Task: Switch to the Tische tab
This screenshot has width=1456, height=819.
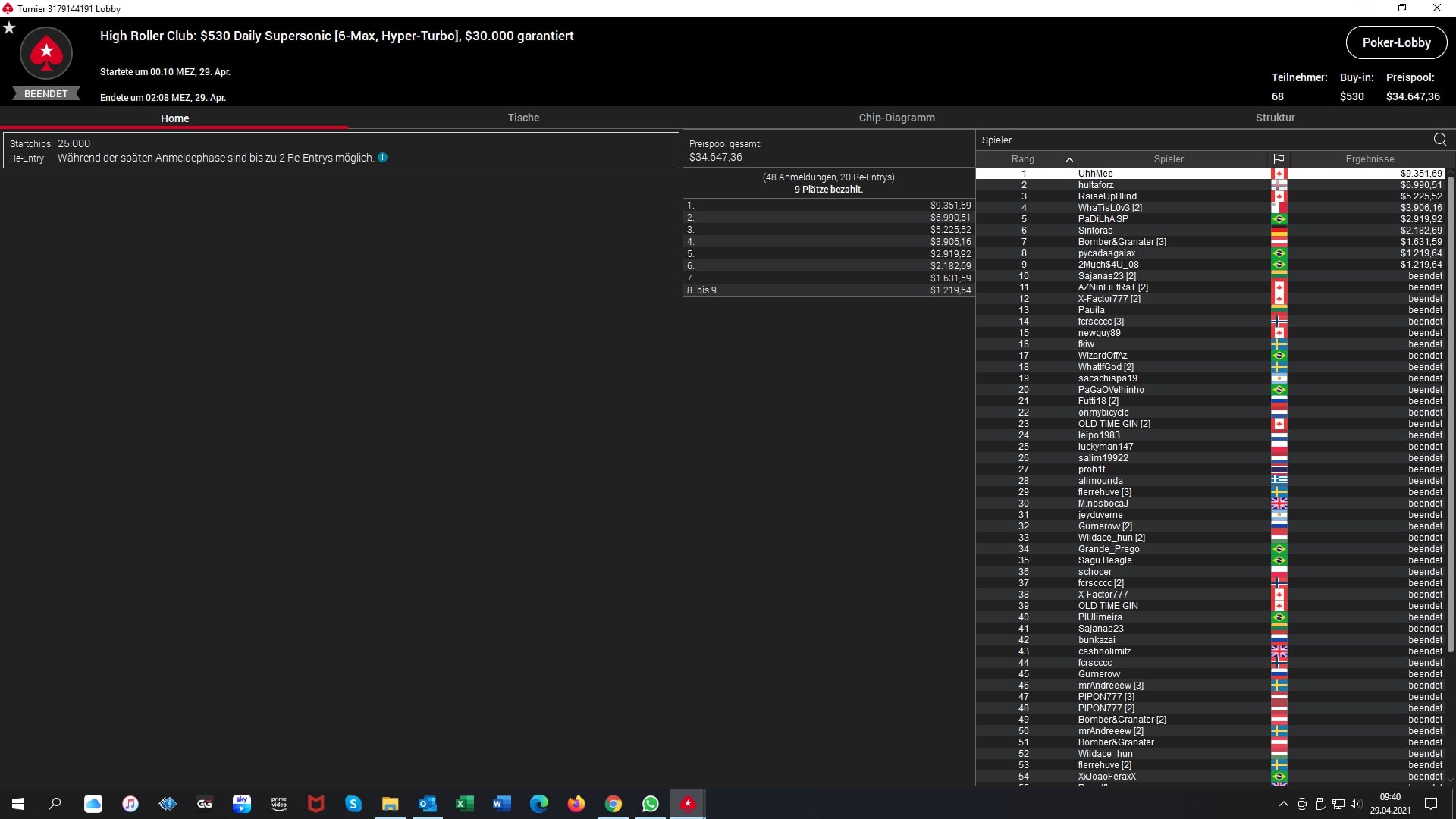Action: pos(523,118)
